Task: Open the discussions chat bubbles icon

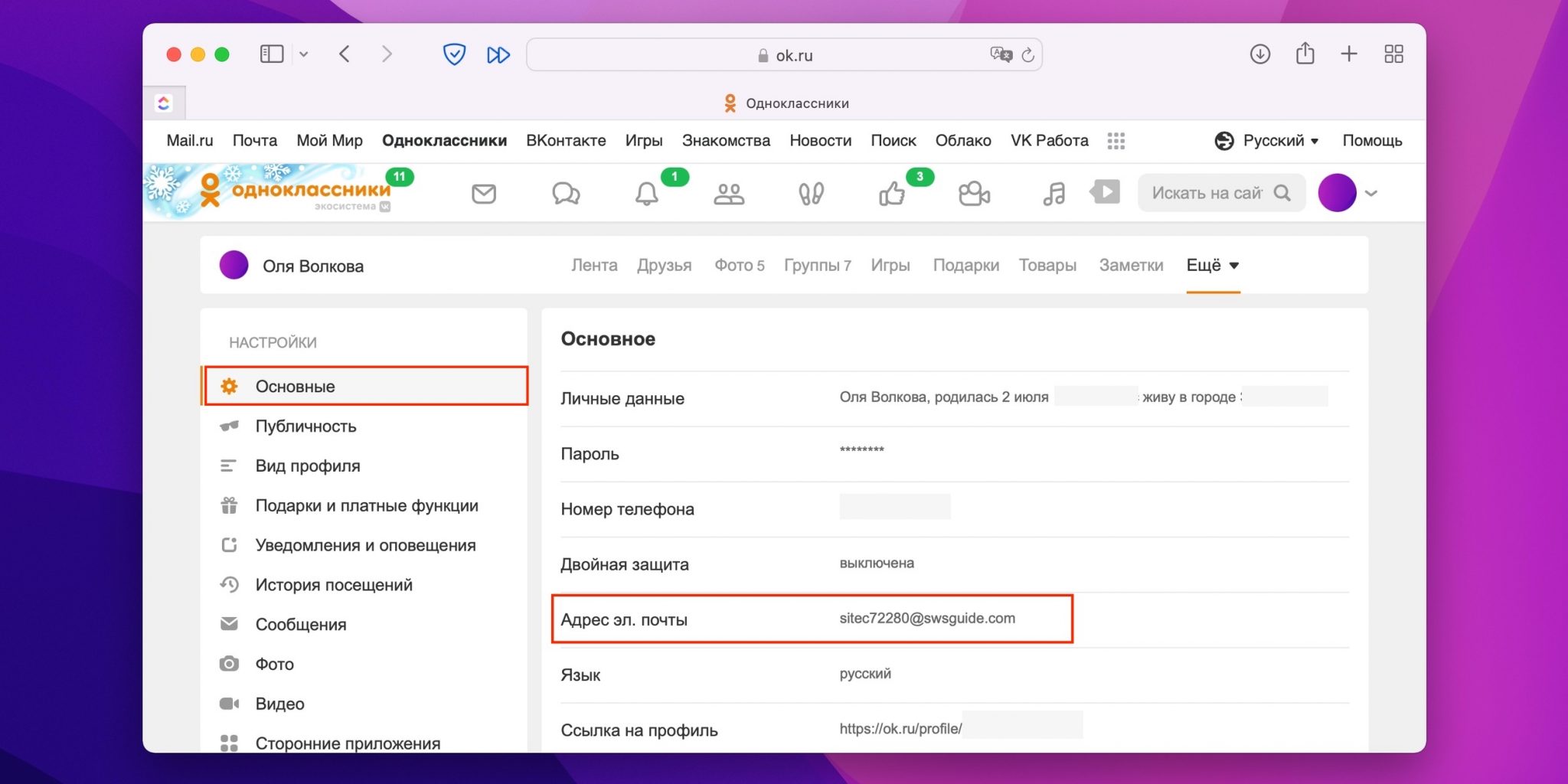Action: pyautogui.click(x=566, y=194)
